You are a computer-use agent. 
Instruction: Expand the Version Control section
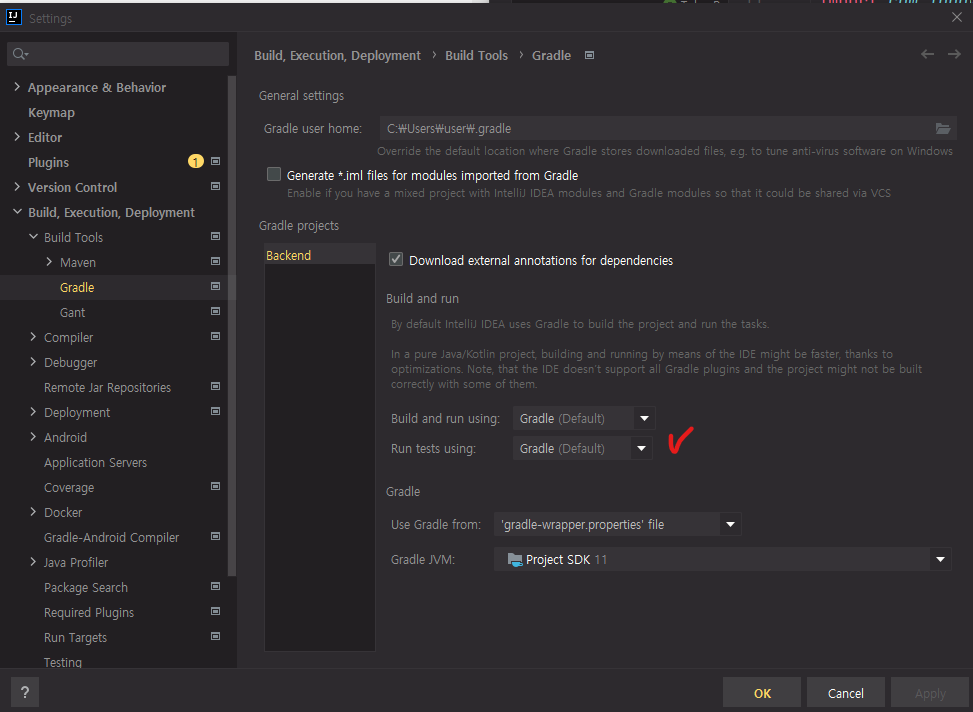17,186
